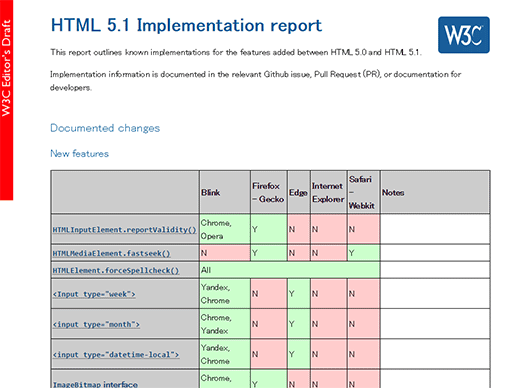Open the ImageBitmap interface link
The height and width of the screenshot is (388, 525).
pos(95,384)
